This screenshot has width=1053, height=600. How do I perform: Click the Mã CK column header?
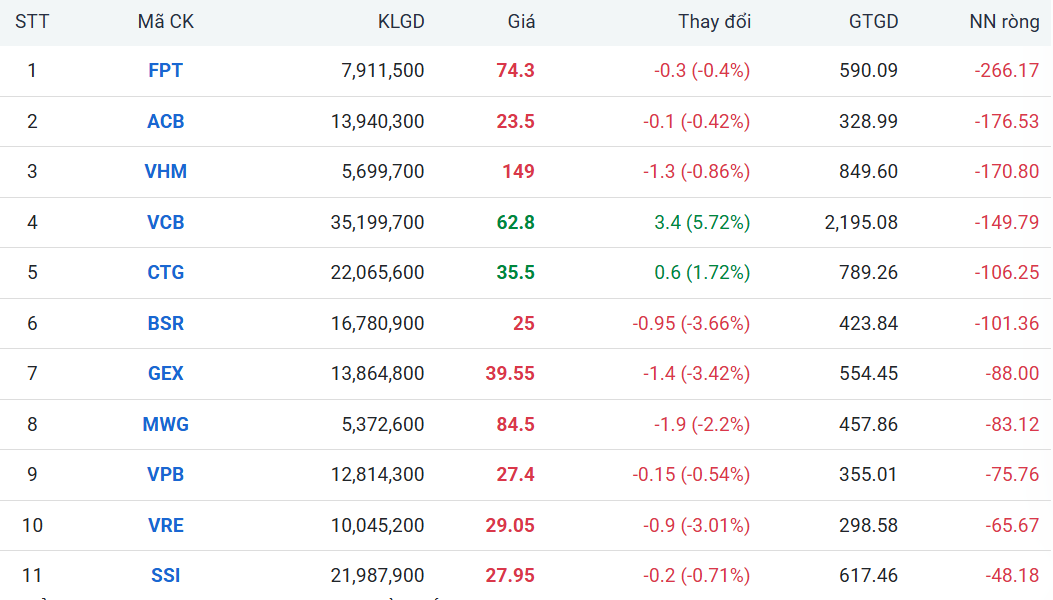click(165, 22)
